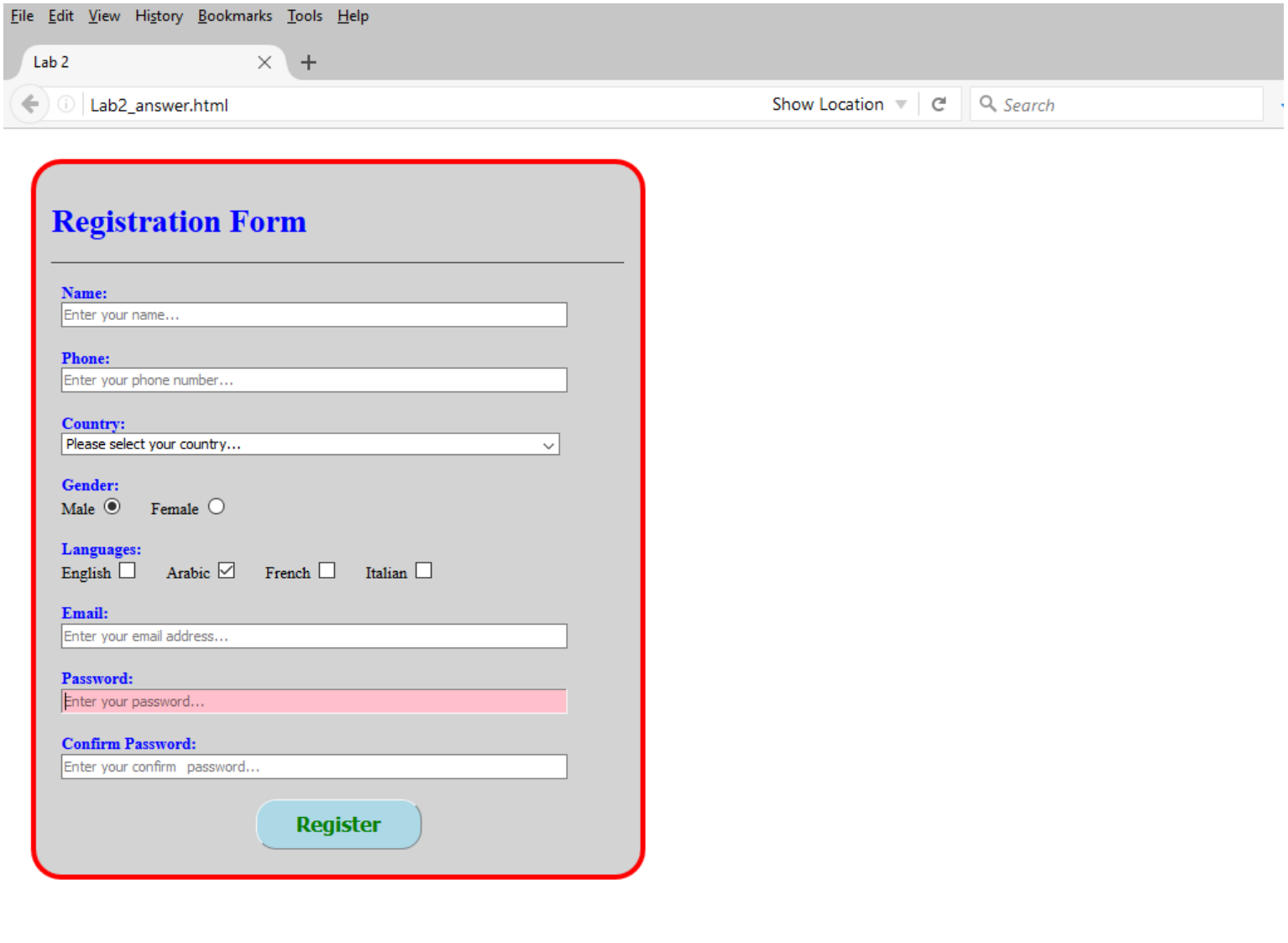
Task: Reload the current page
Action: point(940,103)
